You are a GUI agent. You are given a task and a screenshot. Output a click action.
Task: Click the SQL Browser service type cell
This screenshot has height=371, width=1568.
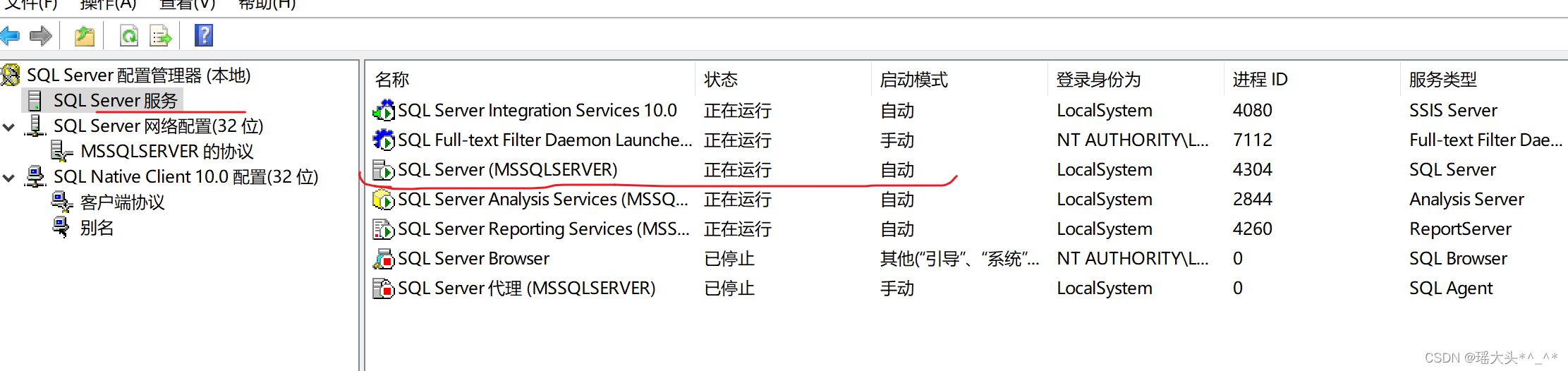coord(1458,259)
